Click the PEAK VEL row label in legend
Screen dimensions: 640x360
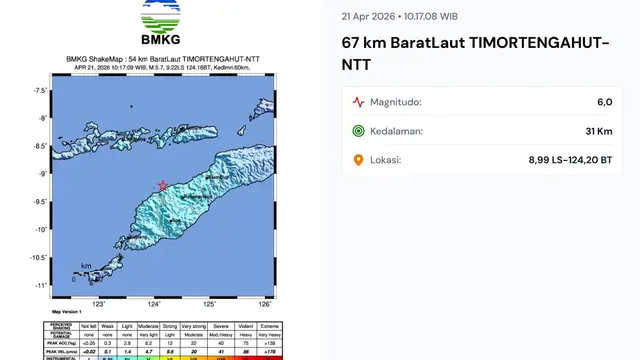coord(62,351)
